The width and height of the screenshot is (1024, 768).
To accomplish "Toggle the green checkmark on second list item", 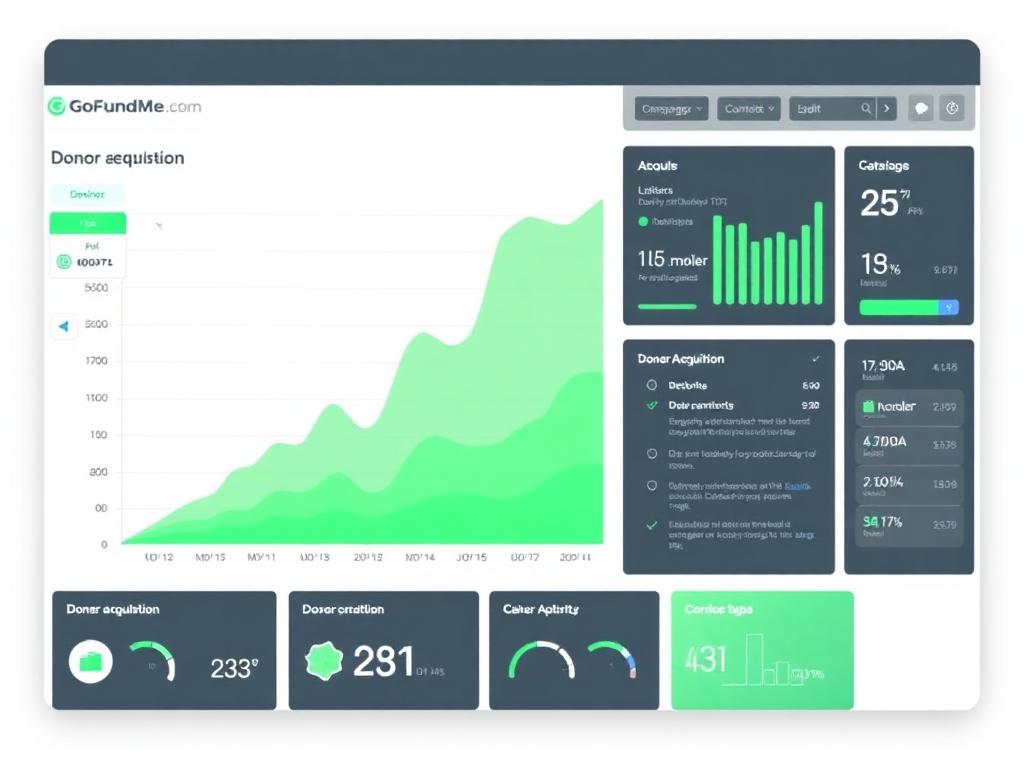I will (x=652, y=405).
